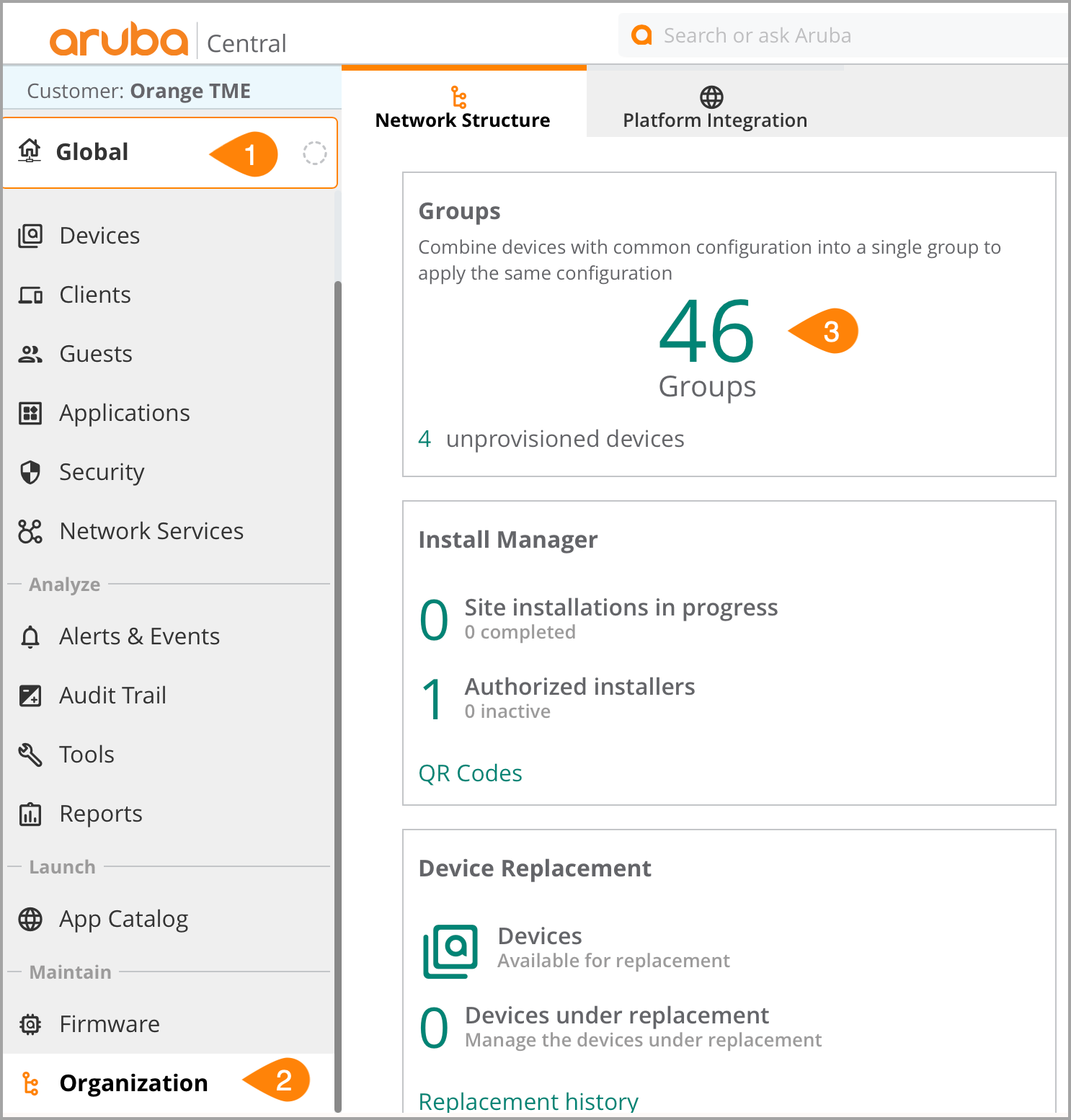Open the 4 unprovisioned devices link
Screen dimensions: 1071x1120
pyautogui.click(x=551, y=438)
